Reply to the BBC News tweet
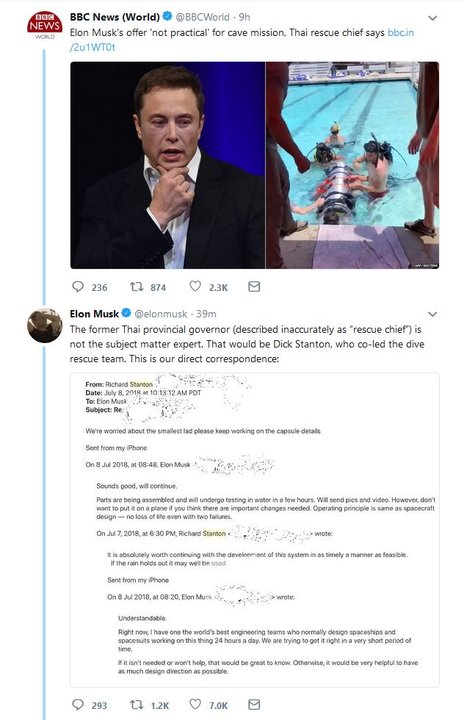 pos(78,287)
